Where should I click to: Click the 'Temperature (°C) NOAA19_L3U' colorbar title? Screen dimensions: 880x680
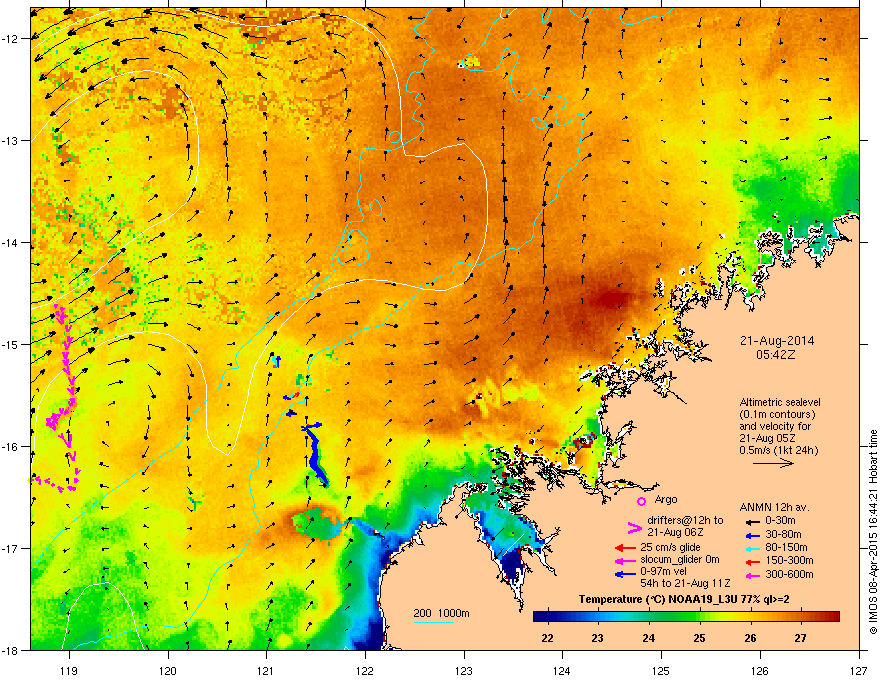pos(659,600)
